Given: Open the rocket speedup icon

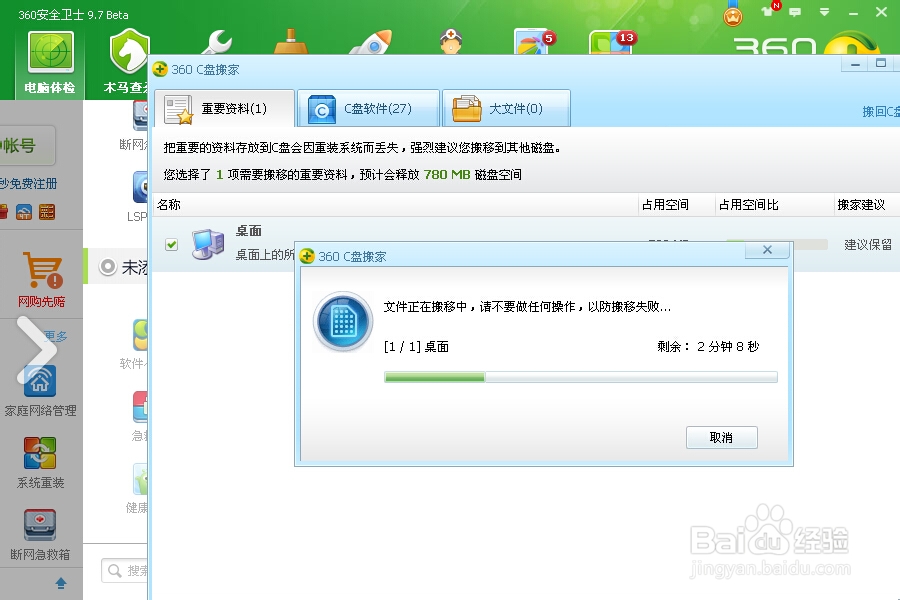Looking at the screenshot, I should (x=371, y=42).
